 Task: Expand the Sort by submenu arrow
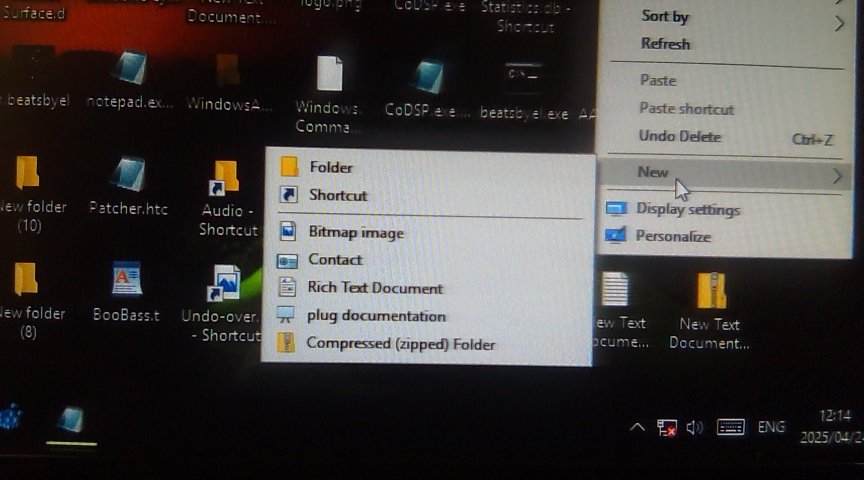click(x=839, y=23)
